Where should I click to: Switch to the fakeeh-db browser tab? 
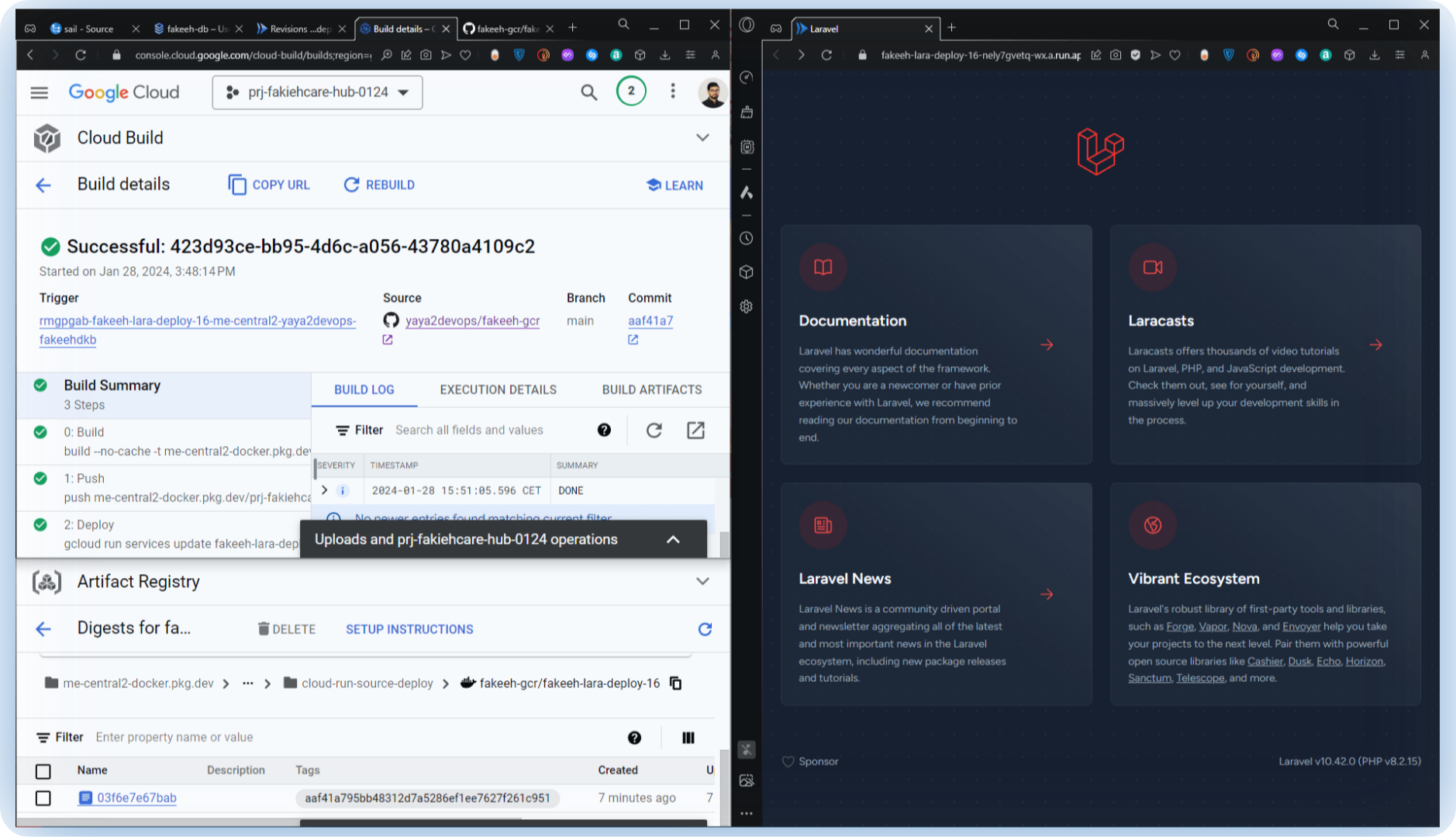196,29
